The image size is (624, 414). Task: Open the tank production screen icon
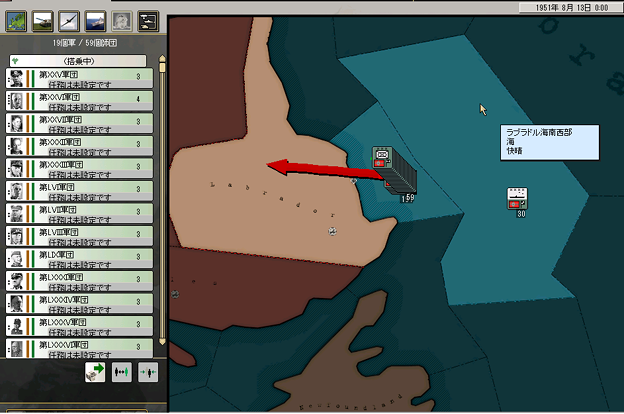pos(43,21)
